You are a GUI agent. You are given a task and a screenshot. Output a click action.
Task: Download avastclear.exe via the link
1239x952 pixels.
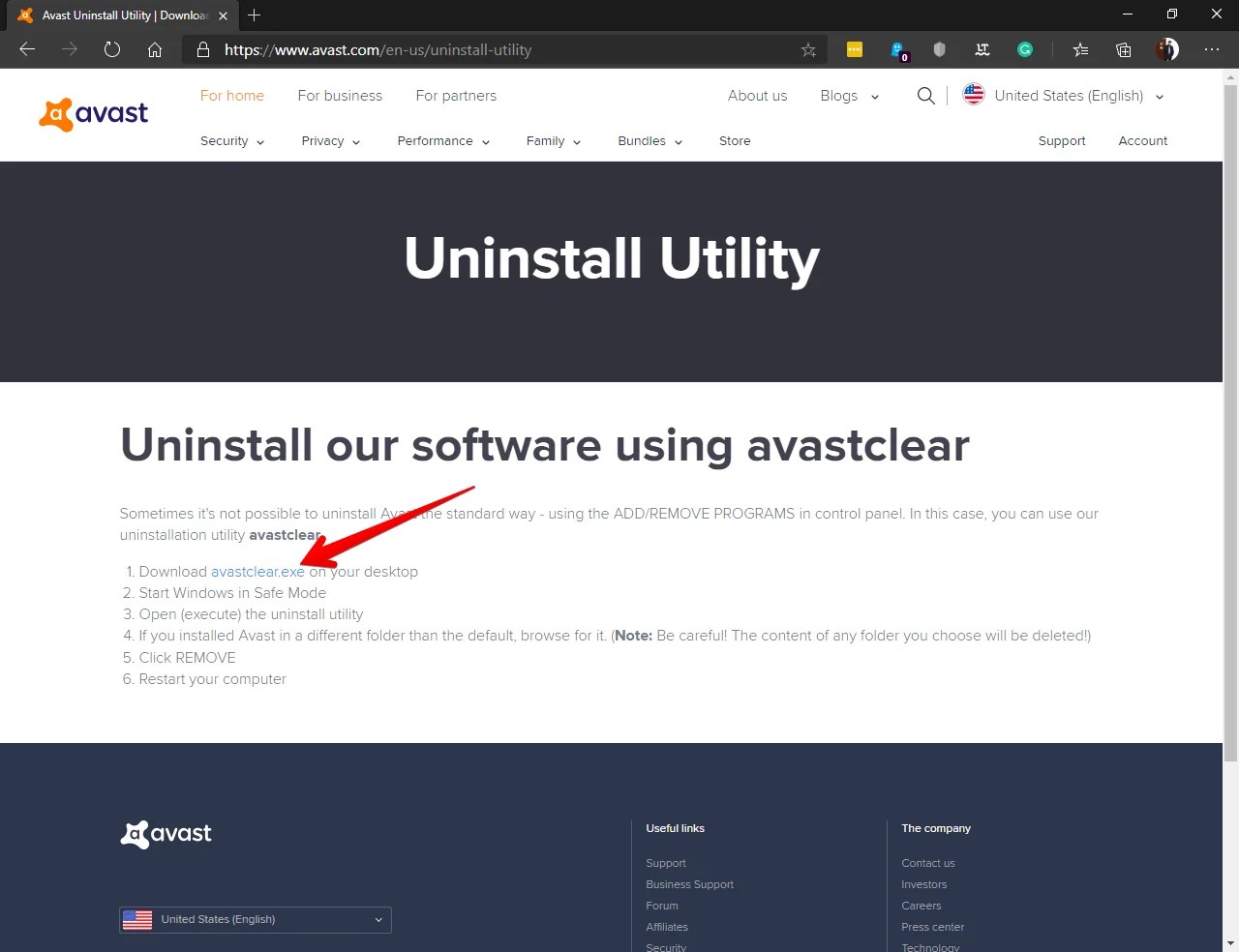coord(257,572)
